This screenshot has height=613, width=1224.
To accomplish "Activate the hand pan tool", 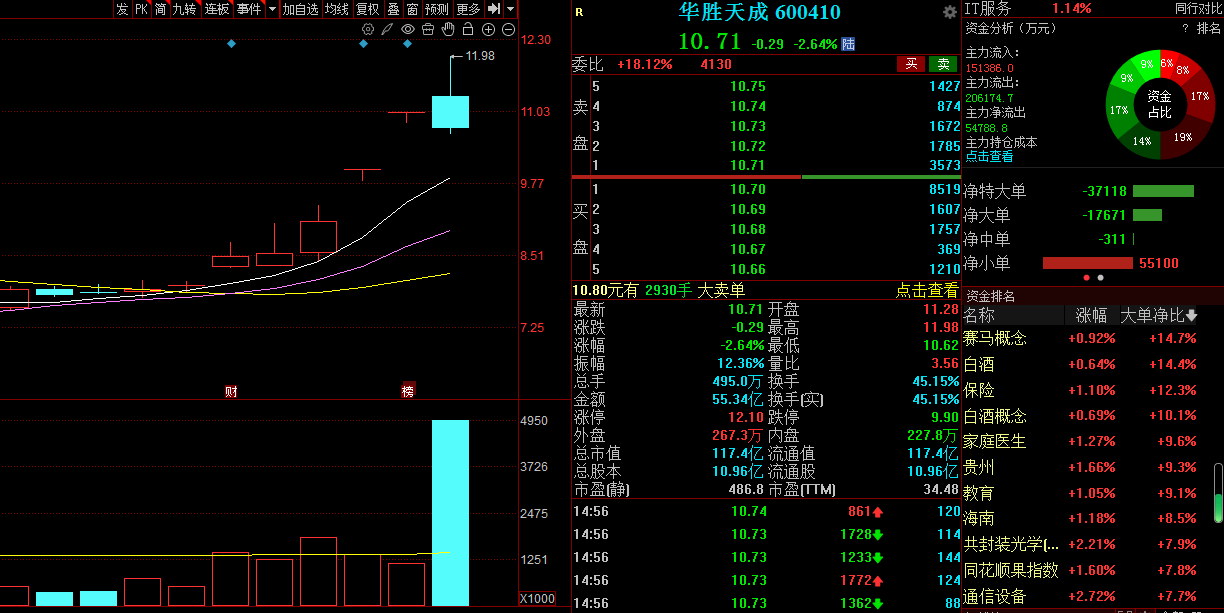I will (448, 29).
